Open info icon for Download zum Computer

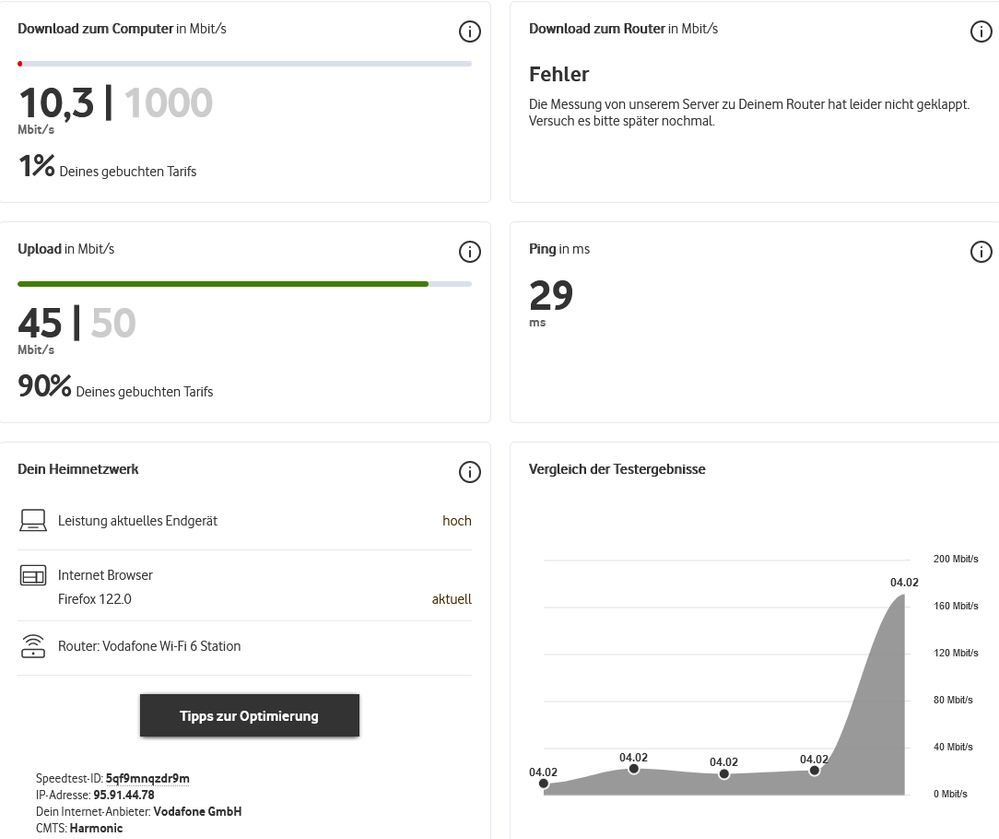click(x=469, y=32)
